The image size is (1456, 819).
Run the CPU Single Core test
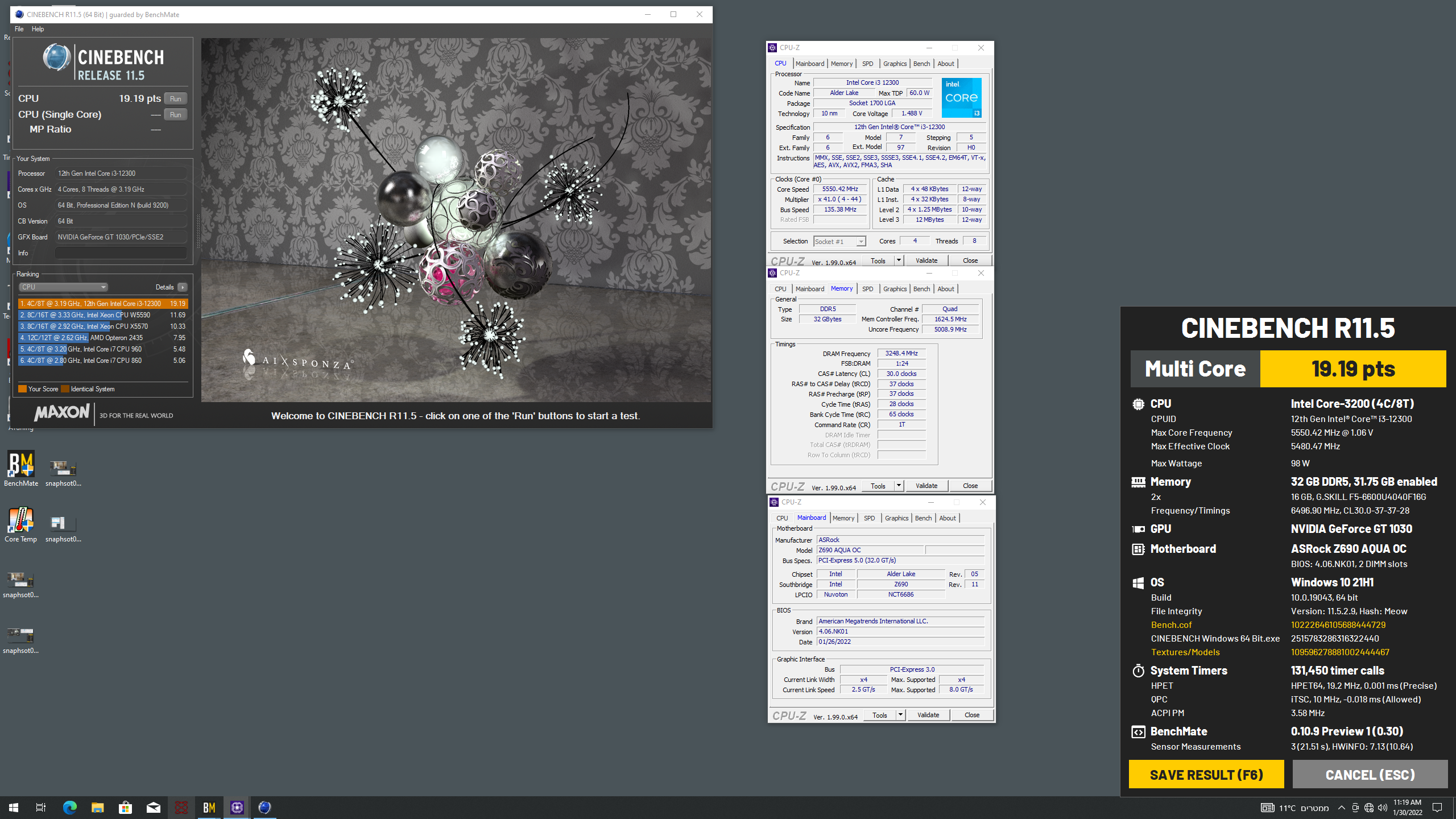tap(175, 115)
